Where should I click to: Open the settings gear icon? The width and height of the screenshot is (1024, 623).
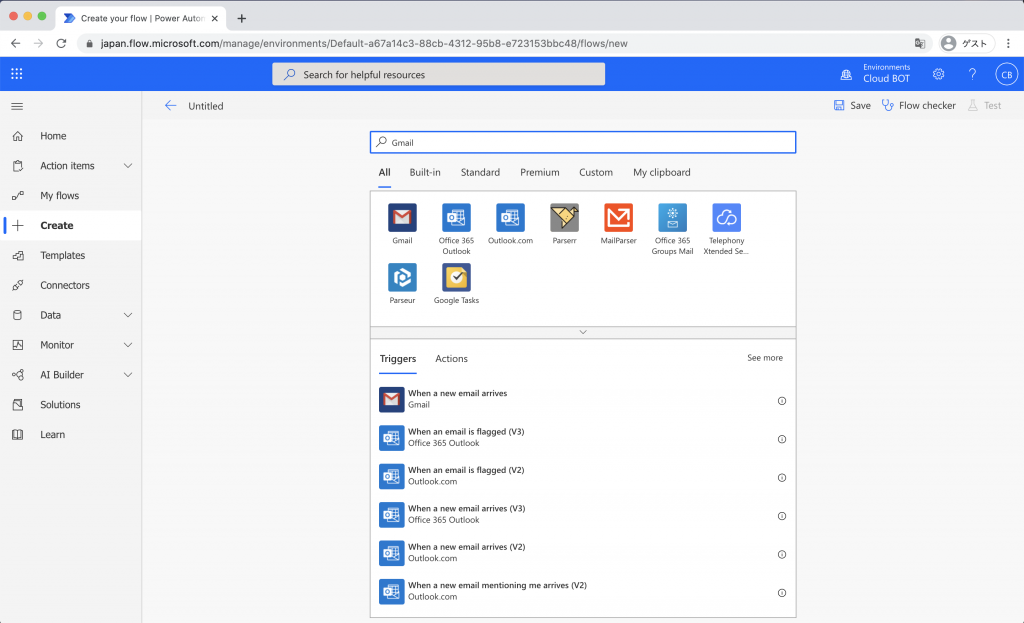point(938,74)
